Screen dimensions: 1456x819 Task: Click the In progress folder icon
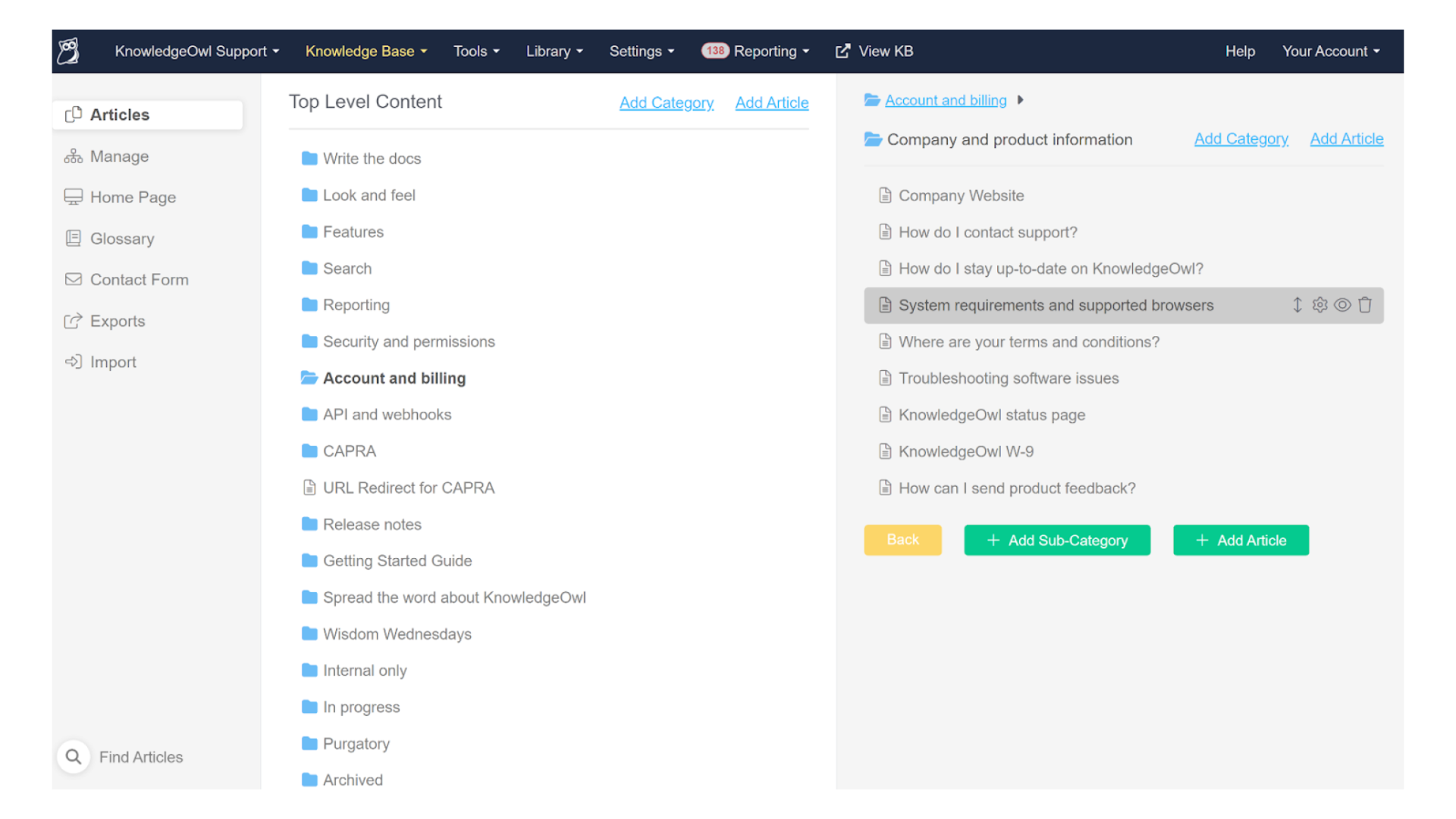pos(309,706)
